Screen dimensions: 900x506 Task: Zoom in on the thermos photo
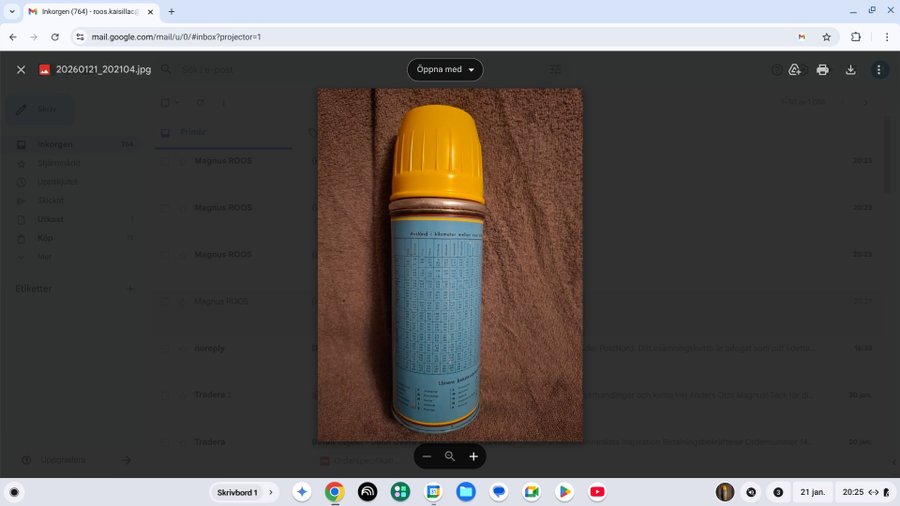(x=473, y=456)
